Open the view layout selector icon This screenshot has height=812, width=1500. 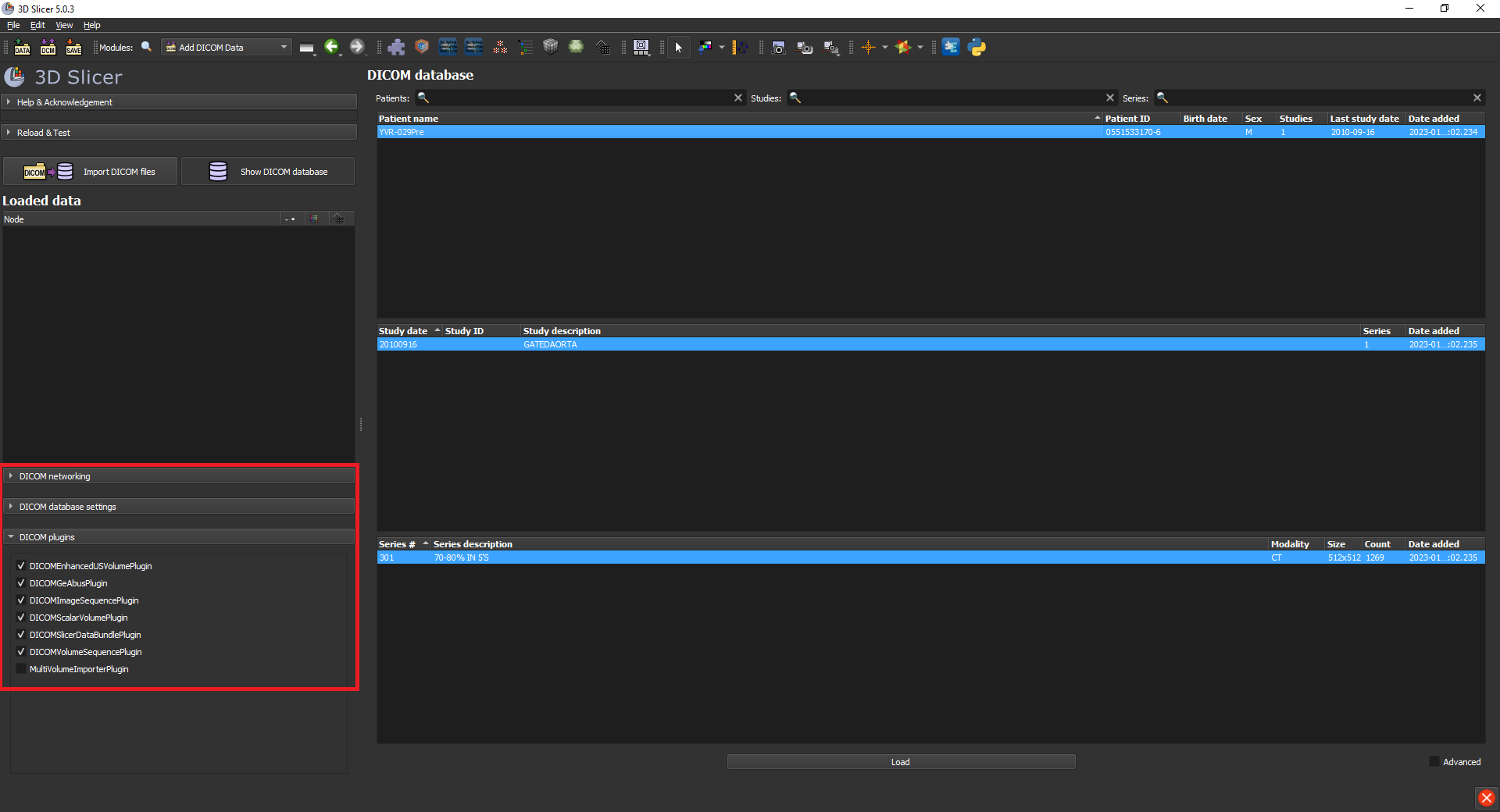641,47
